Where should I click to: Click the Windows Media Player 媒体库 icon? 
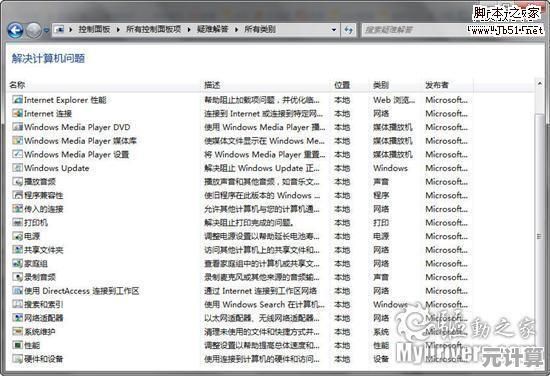click(x=17, y=140)
